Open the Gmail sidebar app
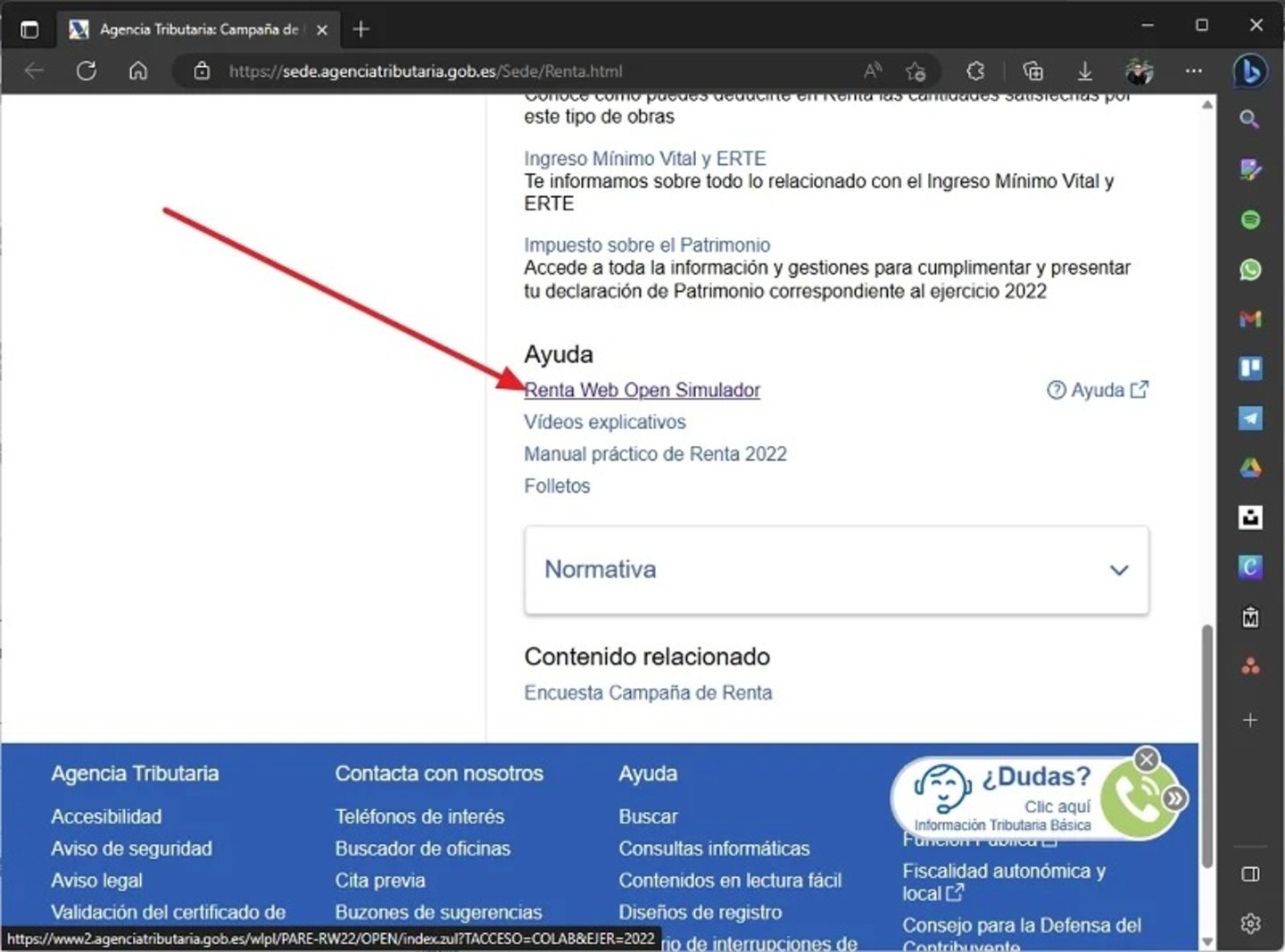Image resolution: width=1285 pixels, height=952 pixels. point(1250,319)
